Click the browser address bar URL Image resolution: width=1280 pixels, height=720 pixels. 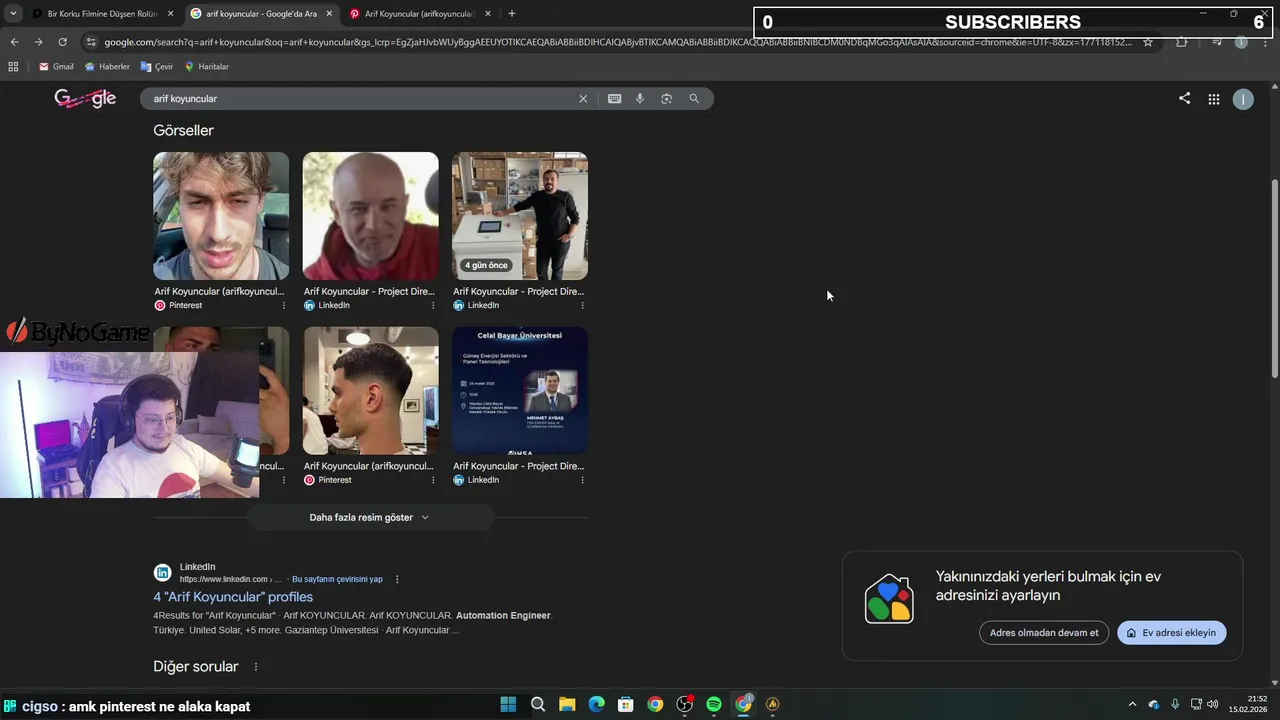pos(618,42)
